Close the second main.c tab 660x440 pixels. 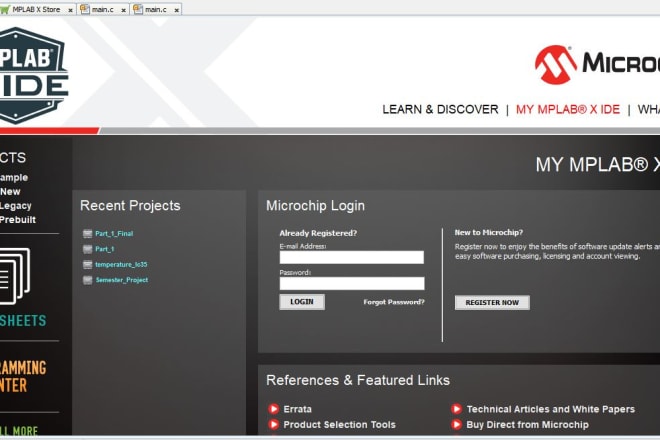pos(176,10)
